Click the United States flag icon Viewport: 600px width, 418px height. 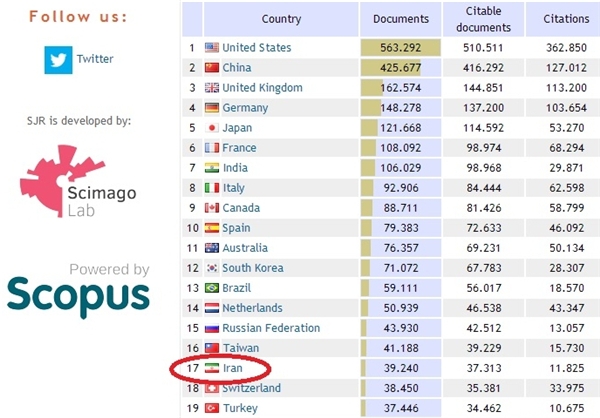(x=211, y=47)
